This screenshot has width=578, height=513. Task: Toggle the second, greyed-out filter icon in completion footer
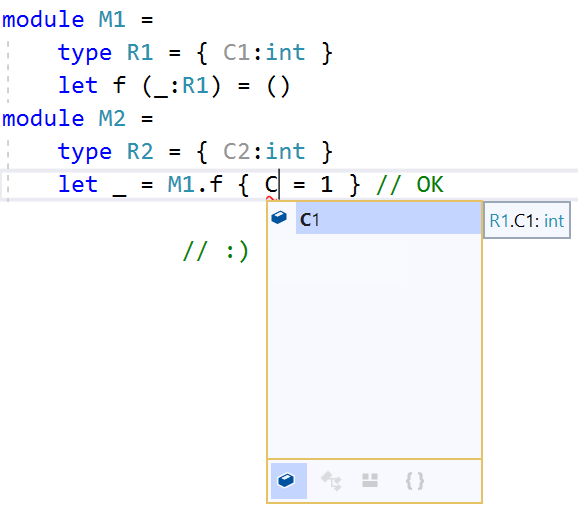click(x=331, y=481)
